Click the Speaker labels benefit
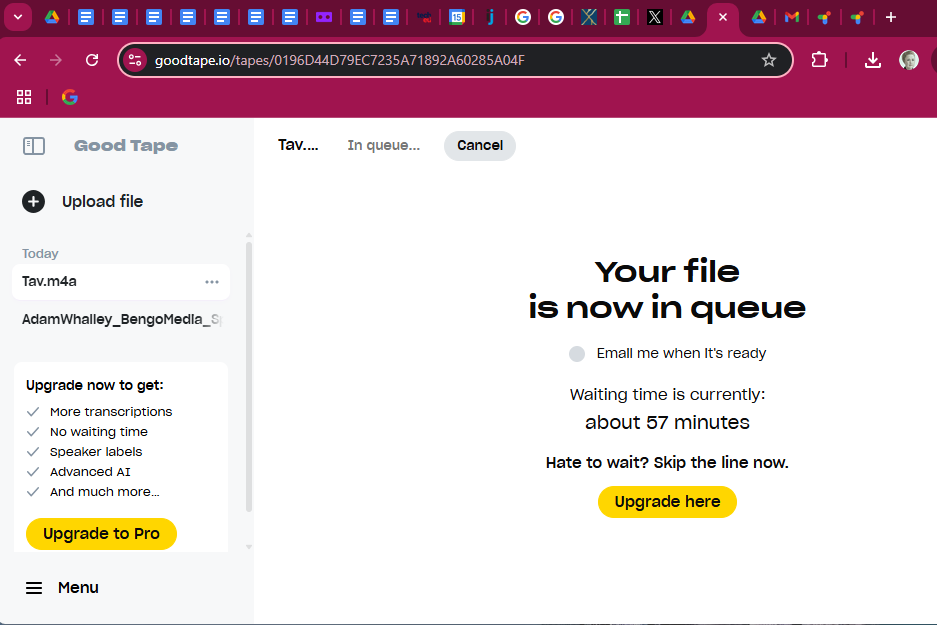 tap(96, 452)
